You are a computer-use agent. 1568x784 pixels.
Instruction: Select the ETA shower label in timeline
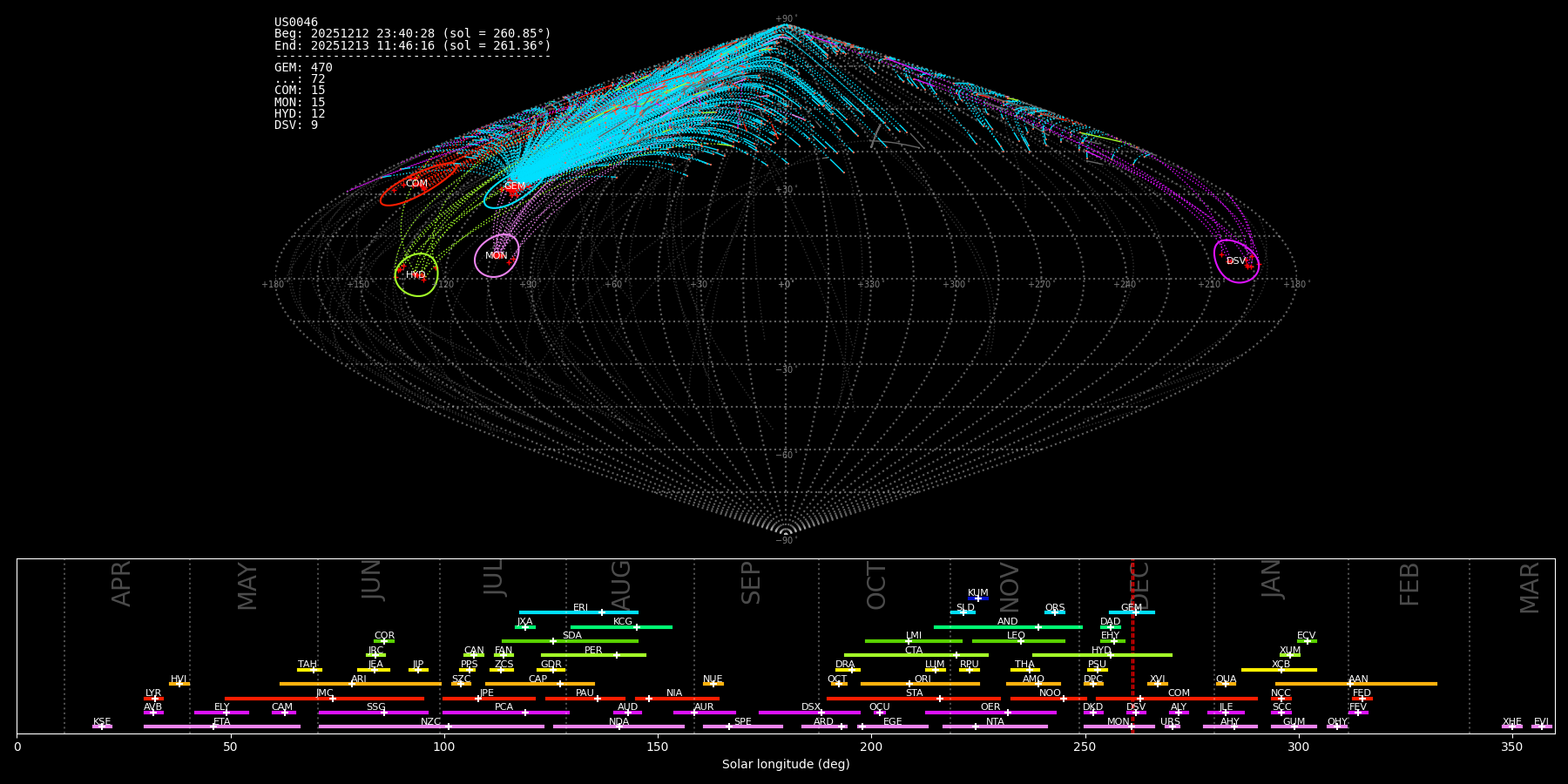222,722
